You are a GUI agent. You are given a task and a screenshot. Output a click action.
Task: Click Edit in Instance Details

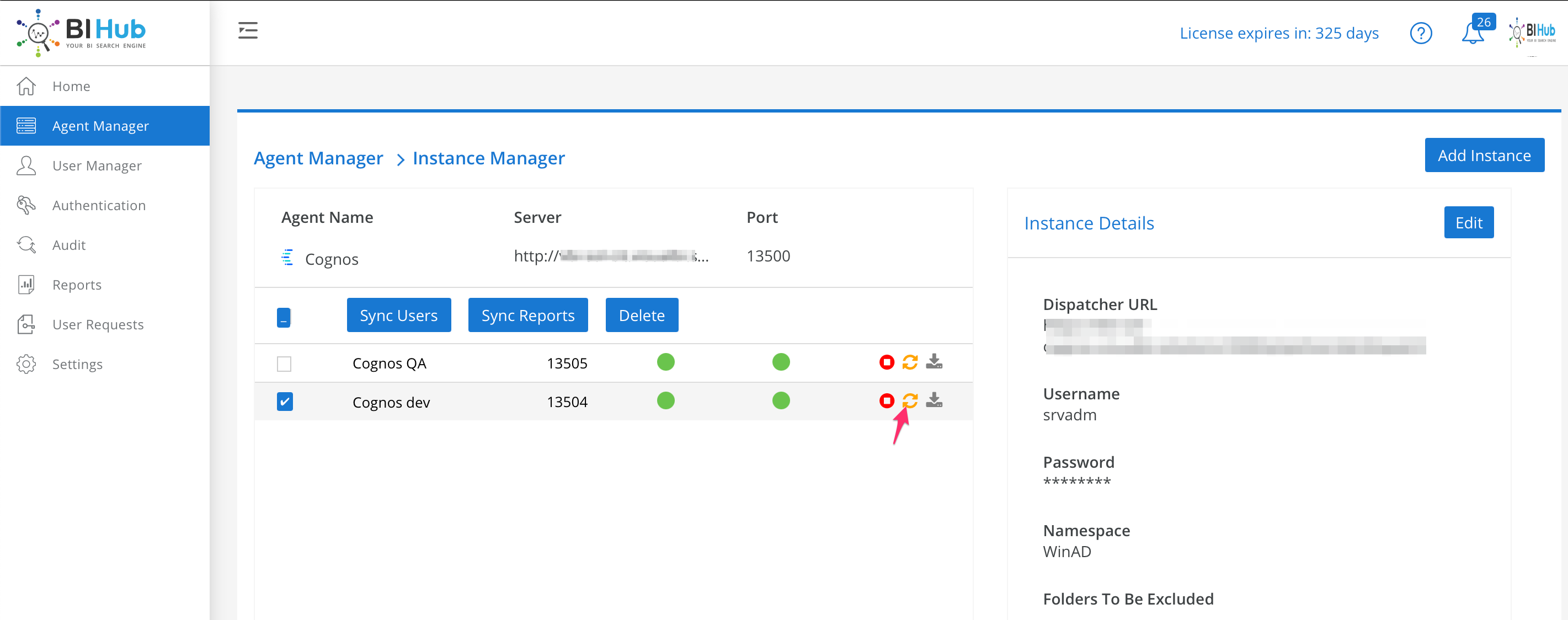click(1468, 223)
